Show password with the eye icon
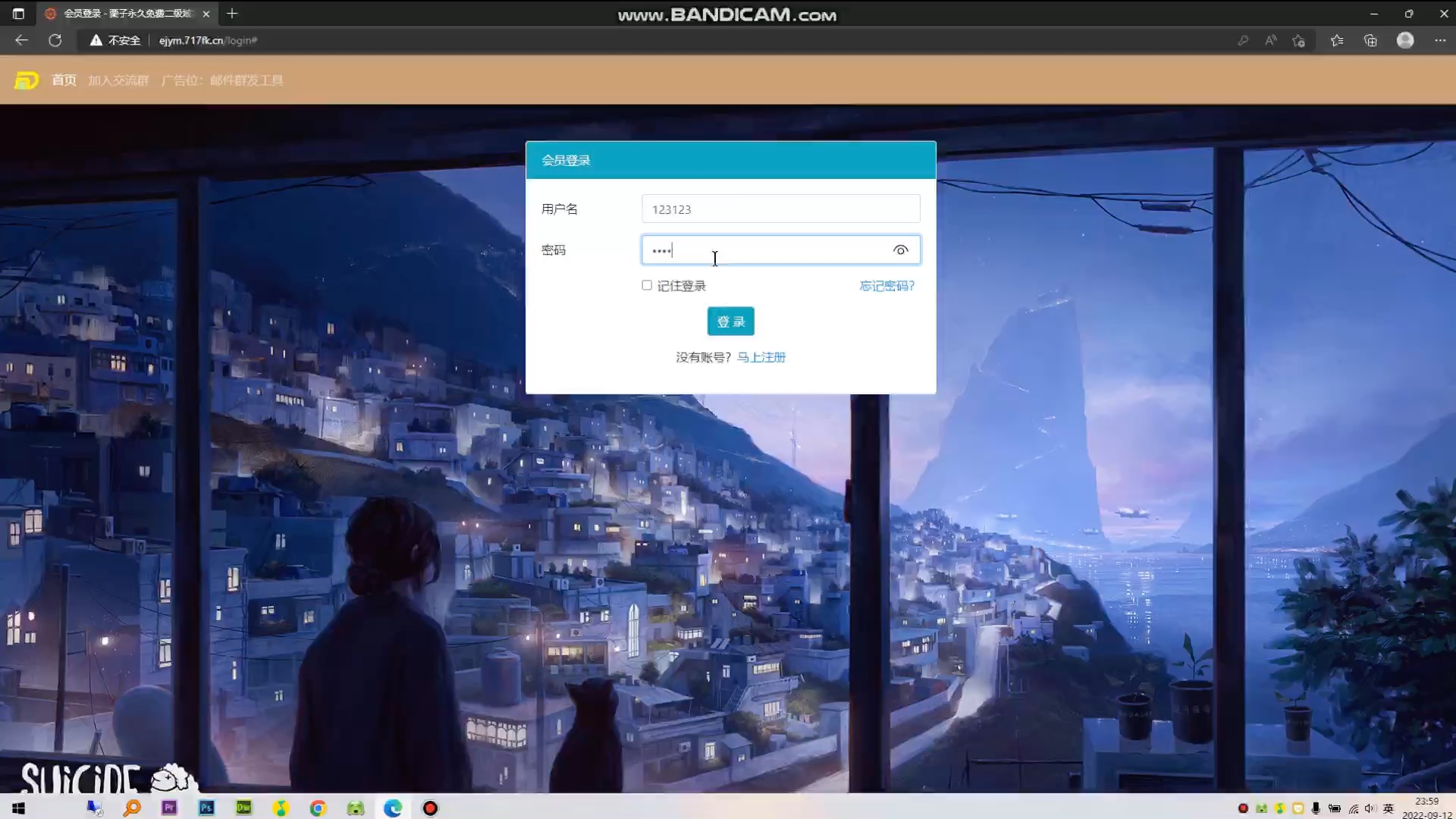The width and height of the screenshot is (1456, 819). [900, 249]
